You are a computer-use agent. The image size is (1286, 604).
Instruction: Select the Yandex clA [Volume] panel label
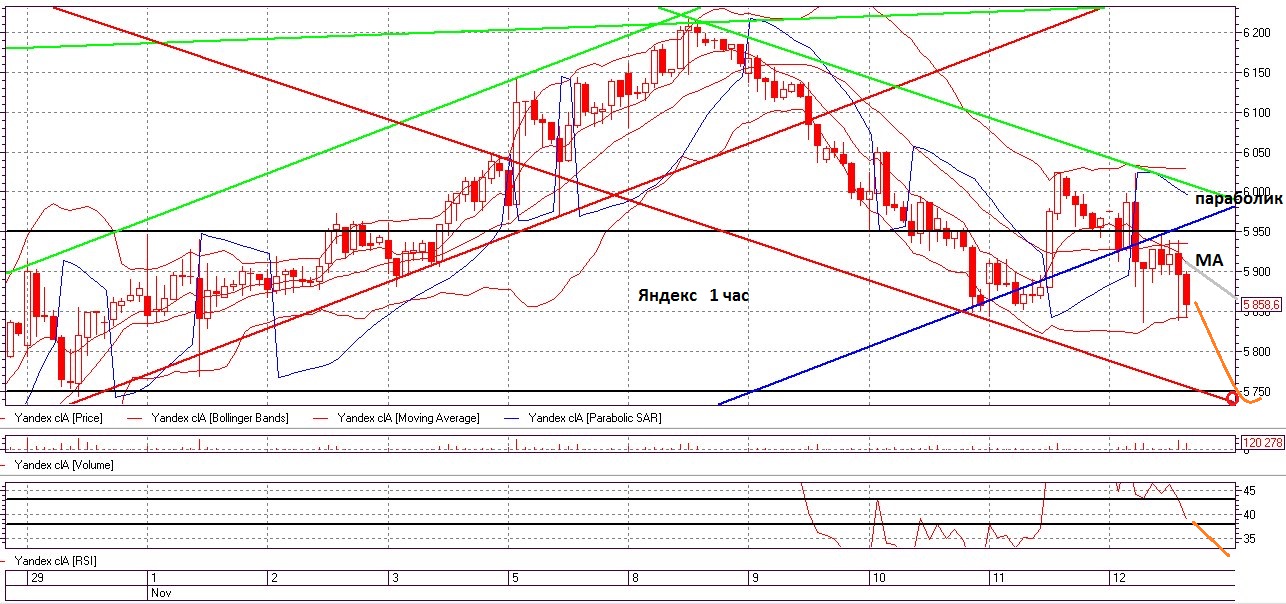[x=64, y=465]
